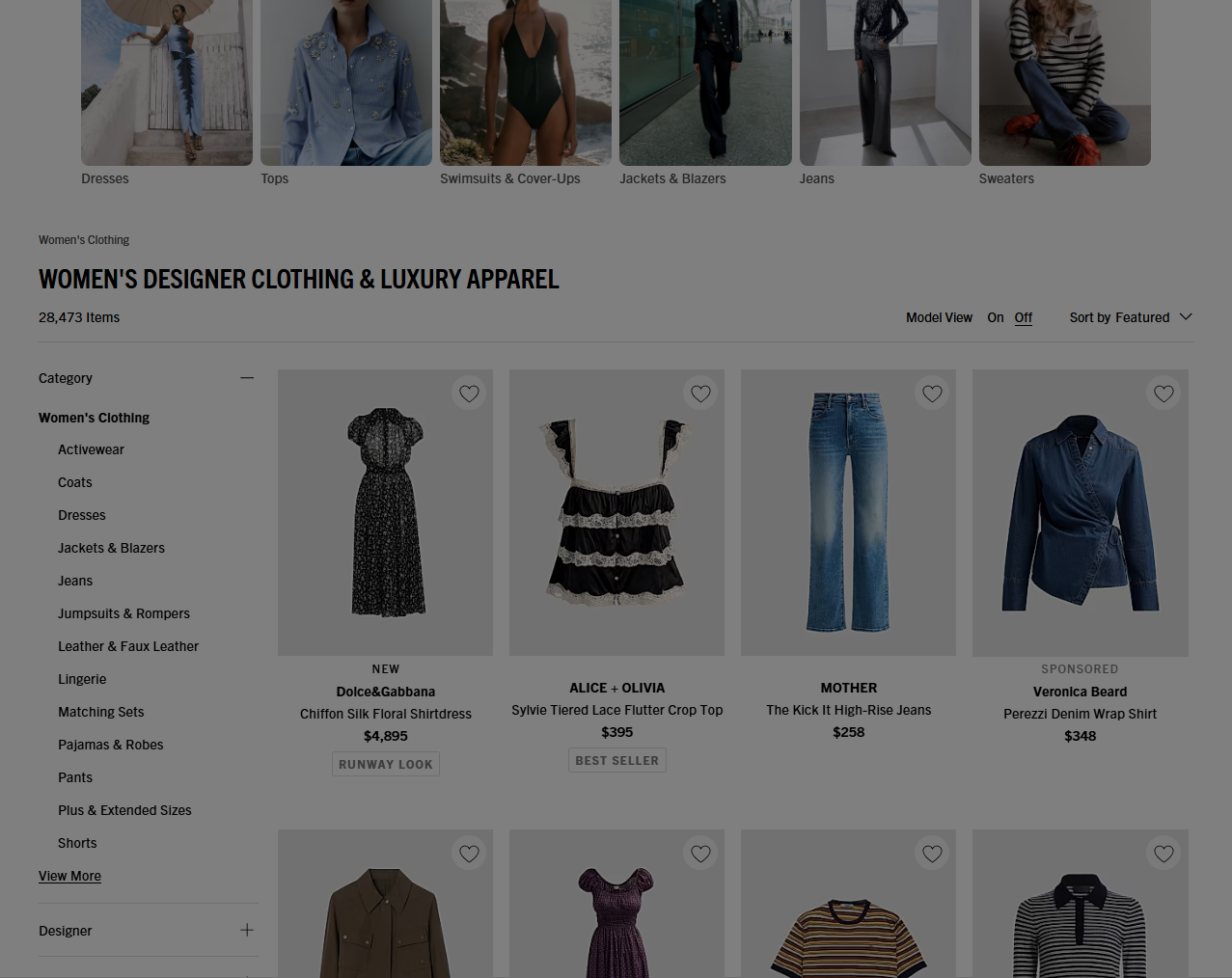This screenshot has width=1232, height=978.
Task: Open the Perezzi Denim Wrap Shirt link
Action: [x=1080, y=714]
